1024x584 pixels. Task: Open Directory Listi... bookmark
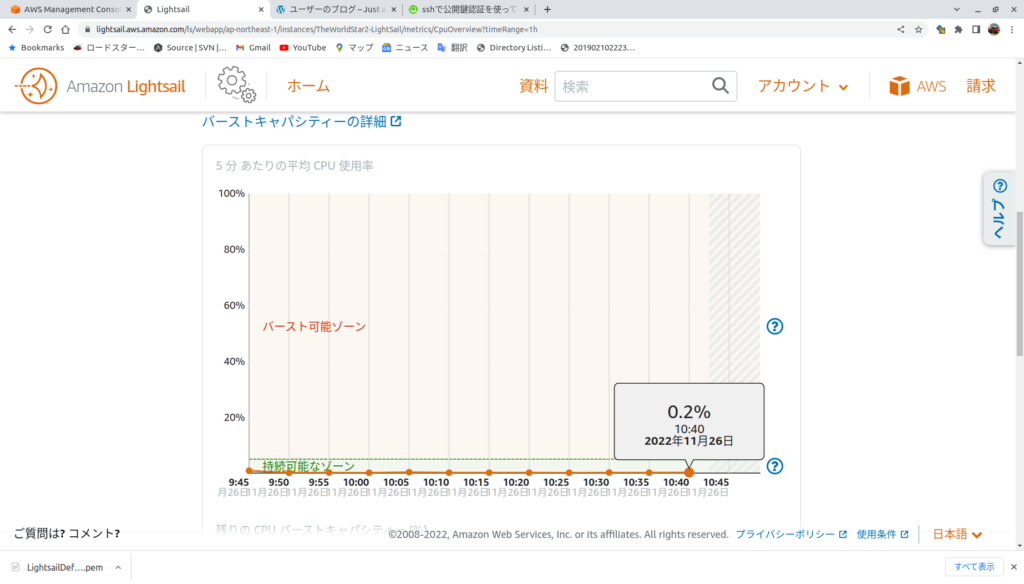[514, 48]
